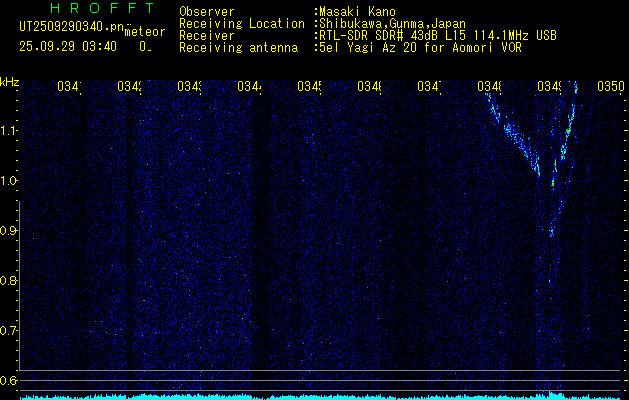The width and height of the screenshot is (629, 400).
Task: Click the 1.0 kHz axis tick
Action: pos(9,181)
